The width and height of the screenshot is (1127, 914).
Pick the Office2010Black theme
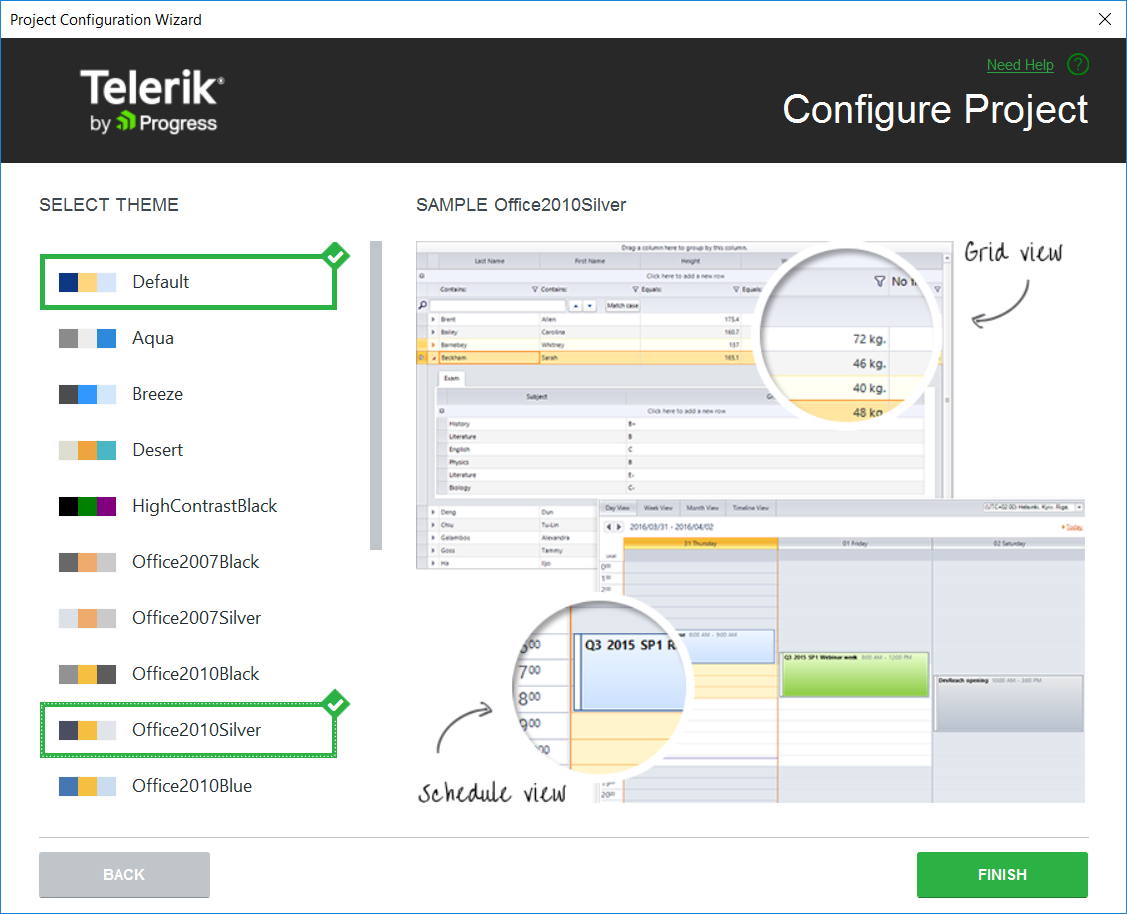188,674
